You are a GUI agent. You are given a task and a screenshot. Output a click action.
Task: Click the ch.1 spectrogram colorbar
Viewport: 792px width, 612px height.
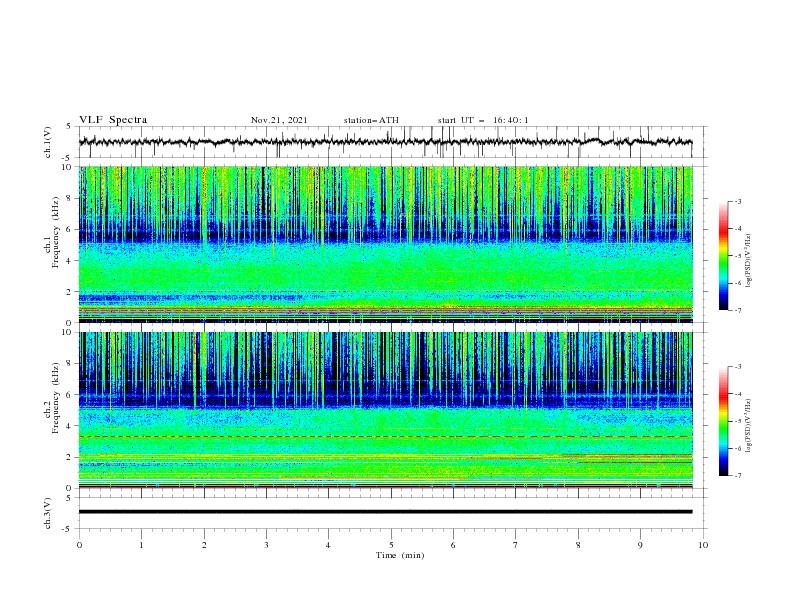pos(723,255)
